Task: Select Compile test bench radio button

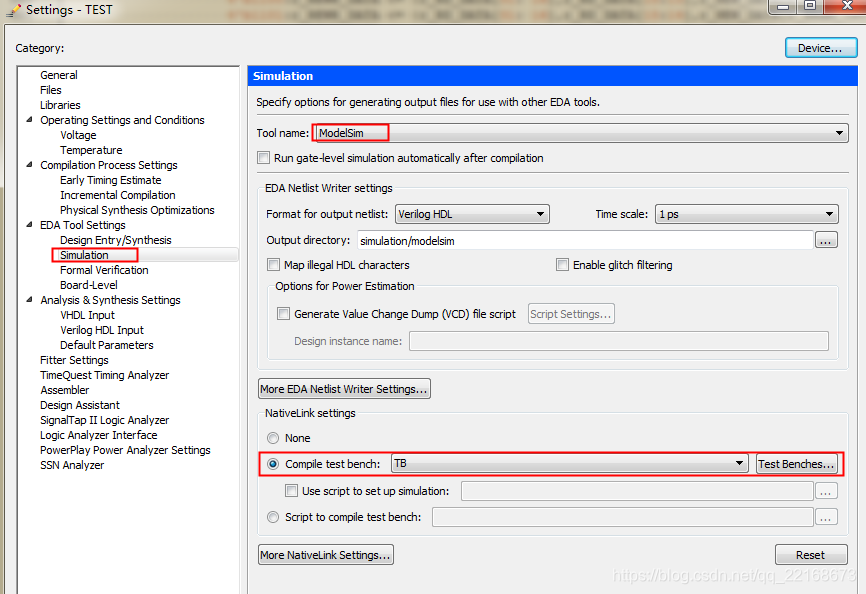Action: pyautogui.click(x=273, y=464)
